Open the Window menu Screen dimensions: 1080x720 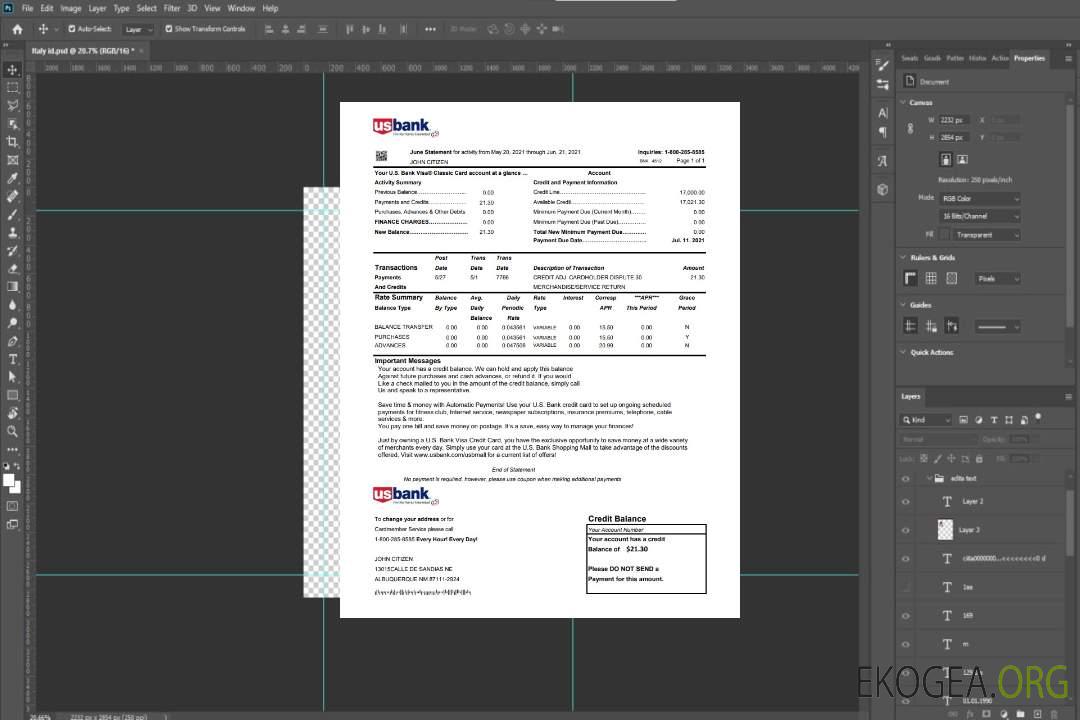(x=241, y=8)
